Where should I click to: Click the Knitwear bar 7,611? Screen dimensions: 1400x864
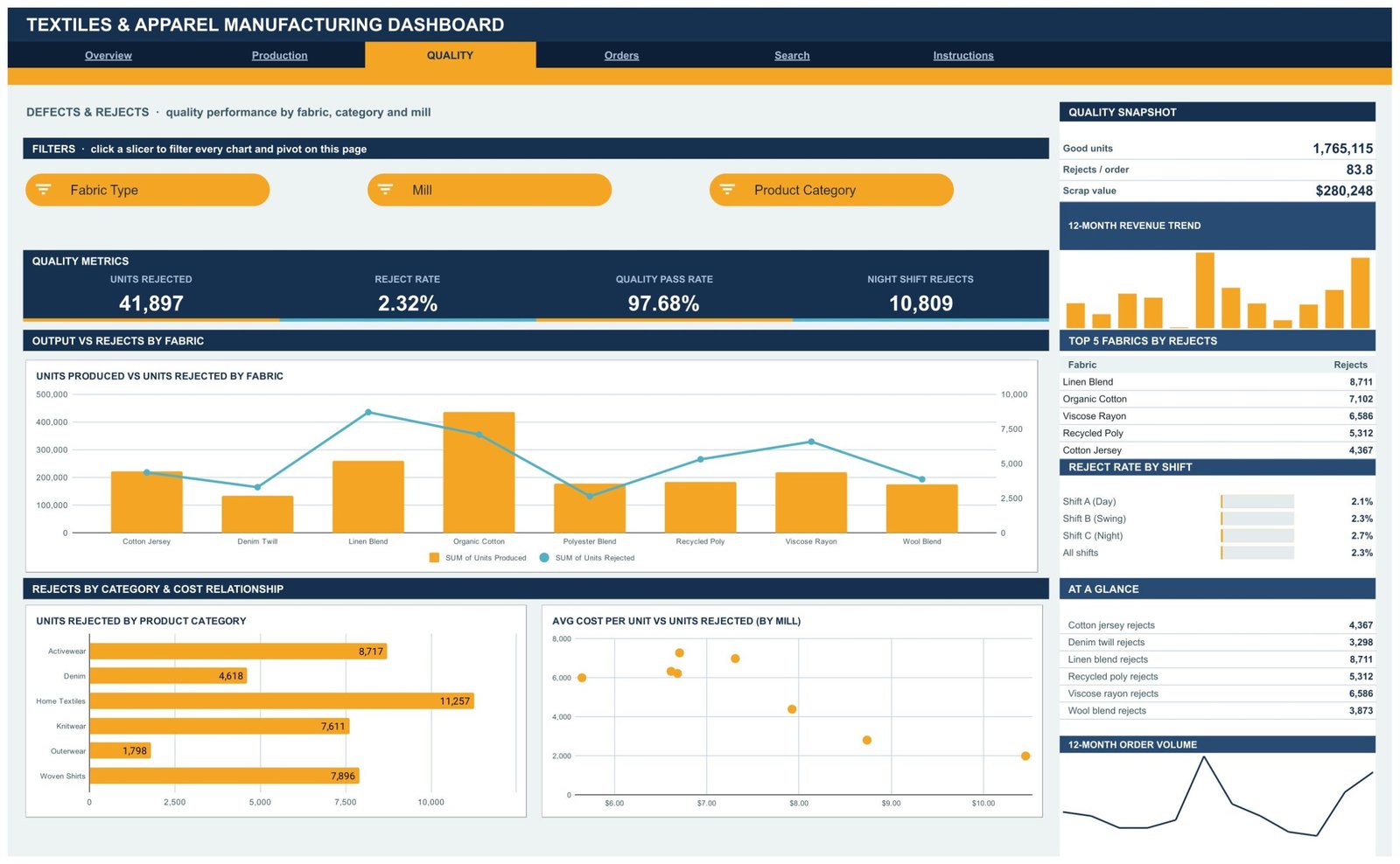pyautogui.click(x=220, y=726)
